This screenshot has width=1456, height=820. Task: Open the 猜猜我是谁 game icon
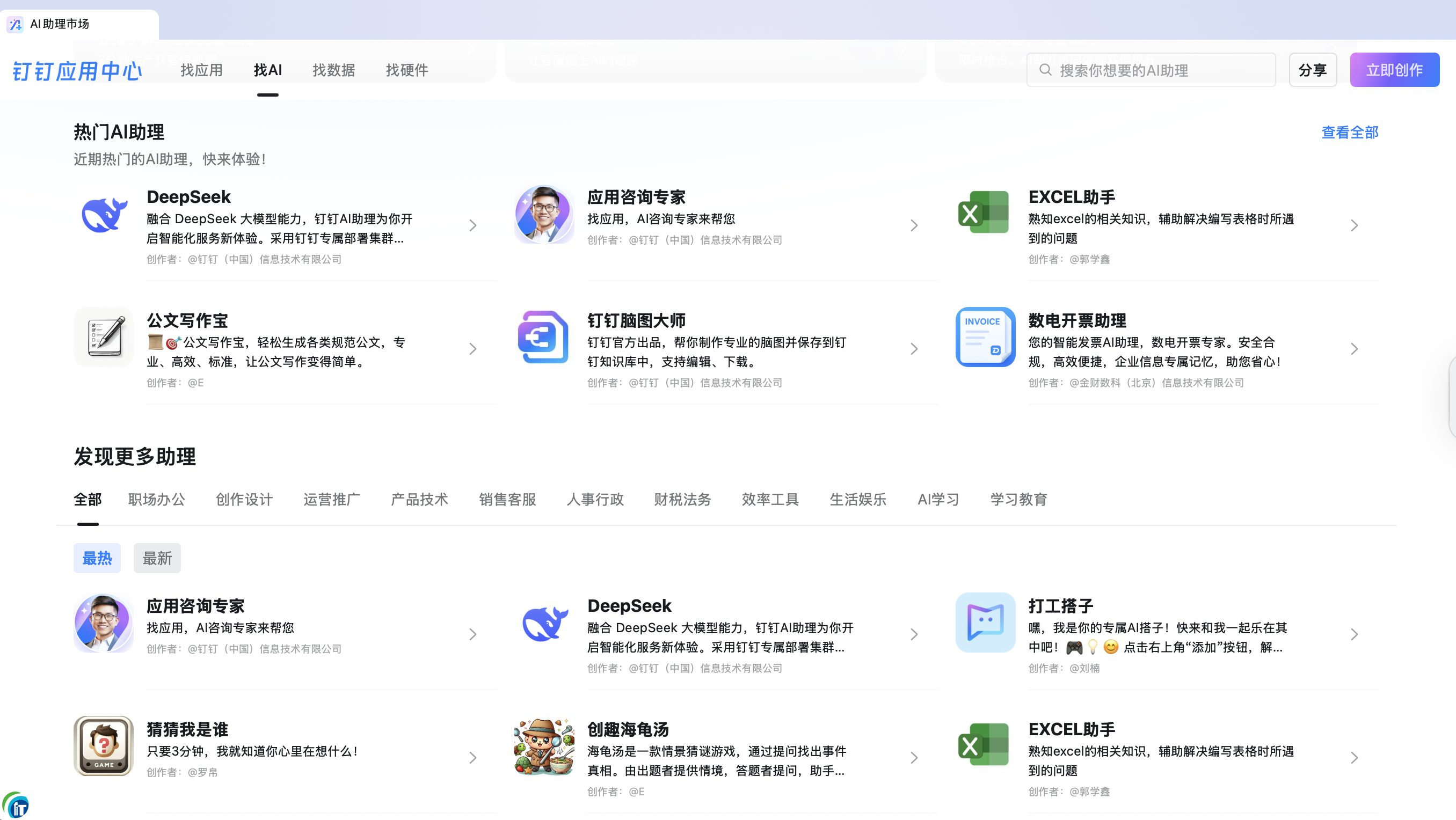click(104, 745)
